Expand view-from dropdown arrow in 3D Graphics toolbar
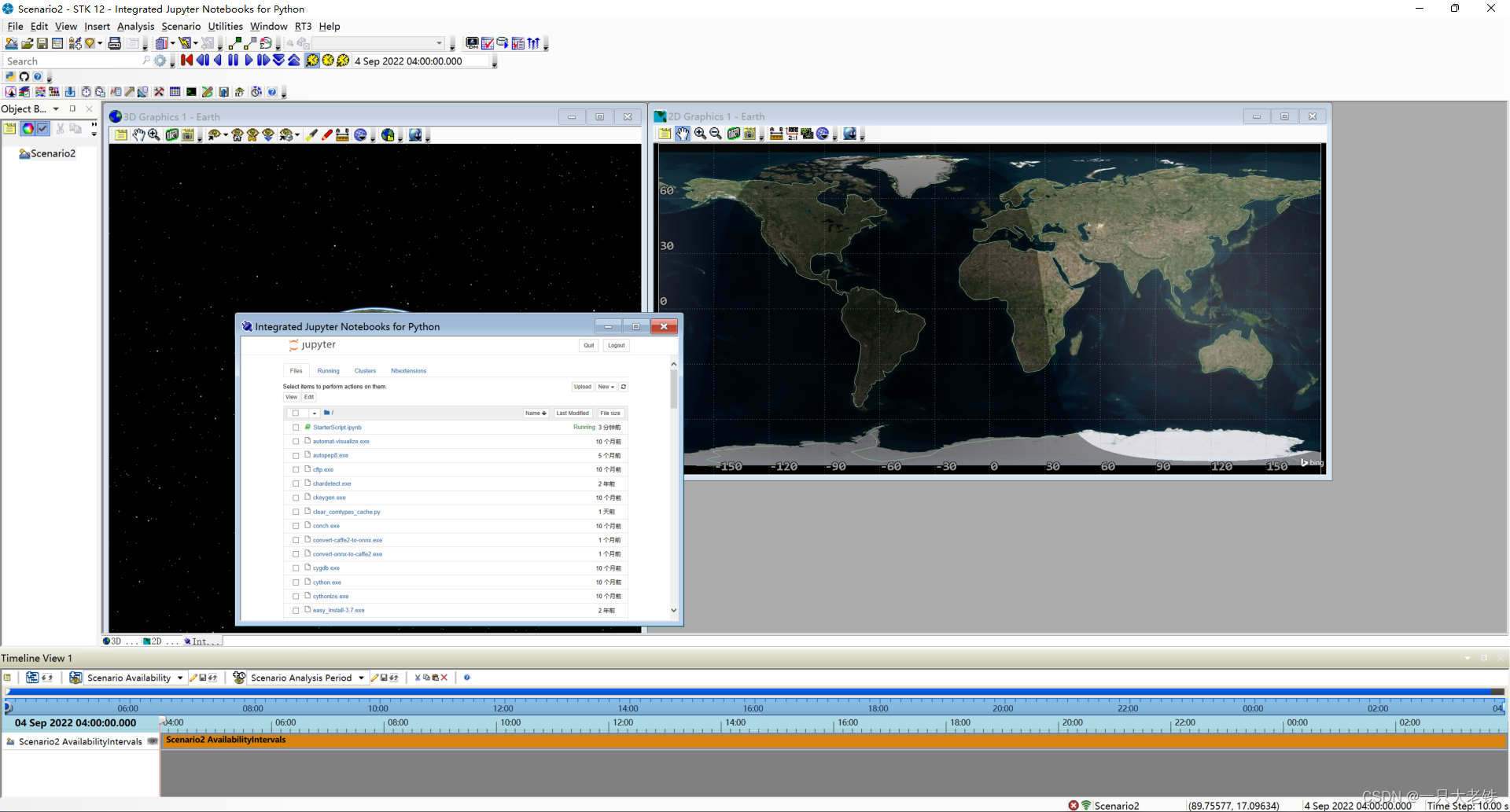The image size is (1510, 812). (225, 135)
